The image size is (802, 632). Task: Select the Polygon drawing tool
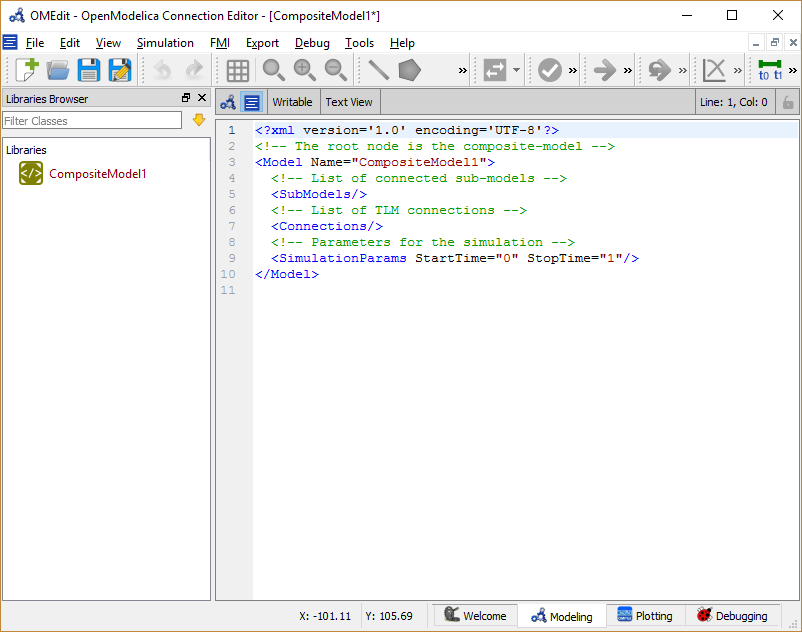coord(410,70)
